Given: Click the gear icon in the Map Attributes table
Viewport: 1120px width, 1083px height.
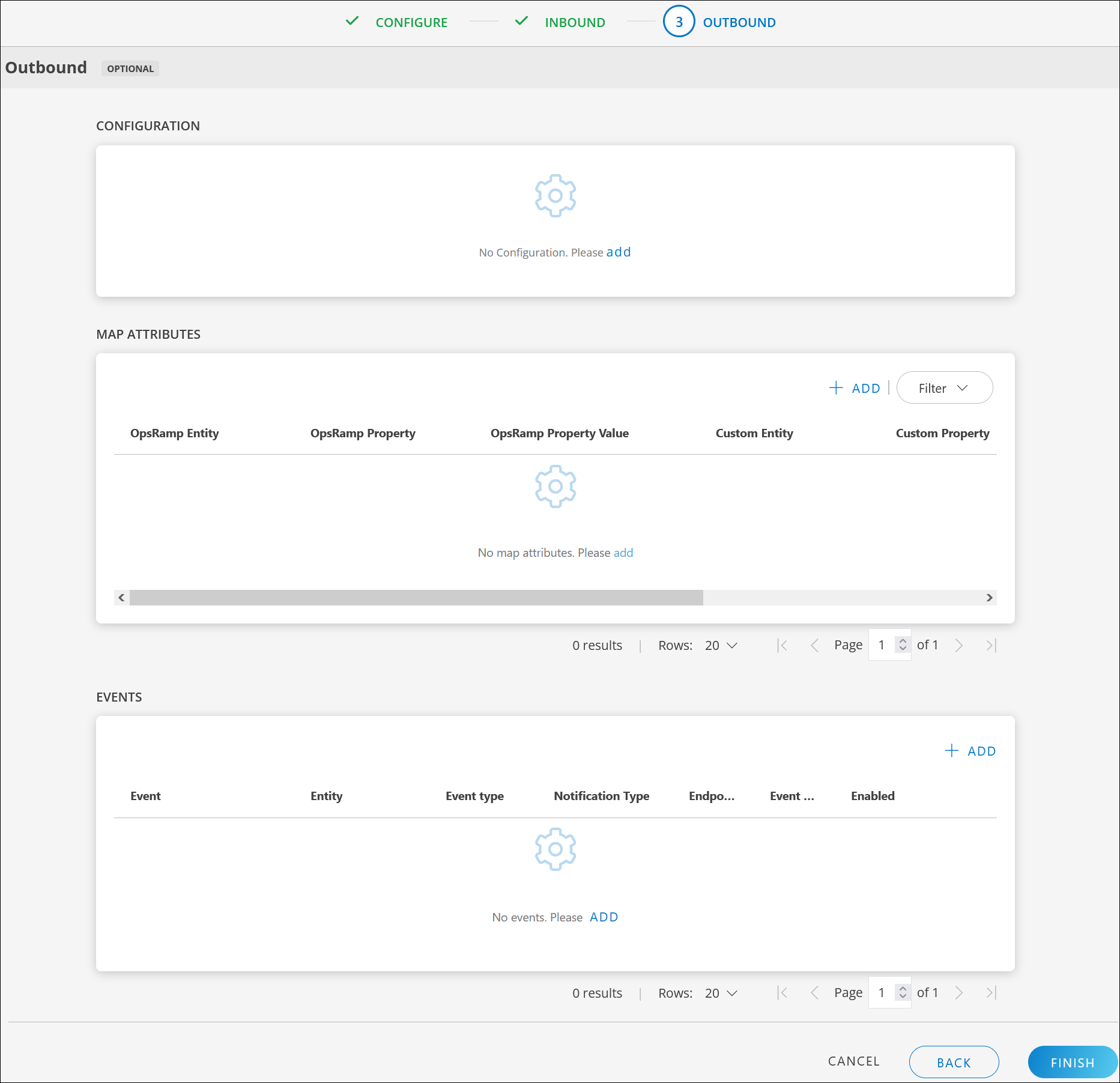Looking at the screenshot, I should [554, 487].
